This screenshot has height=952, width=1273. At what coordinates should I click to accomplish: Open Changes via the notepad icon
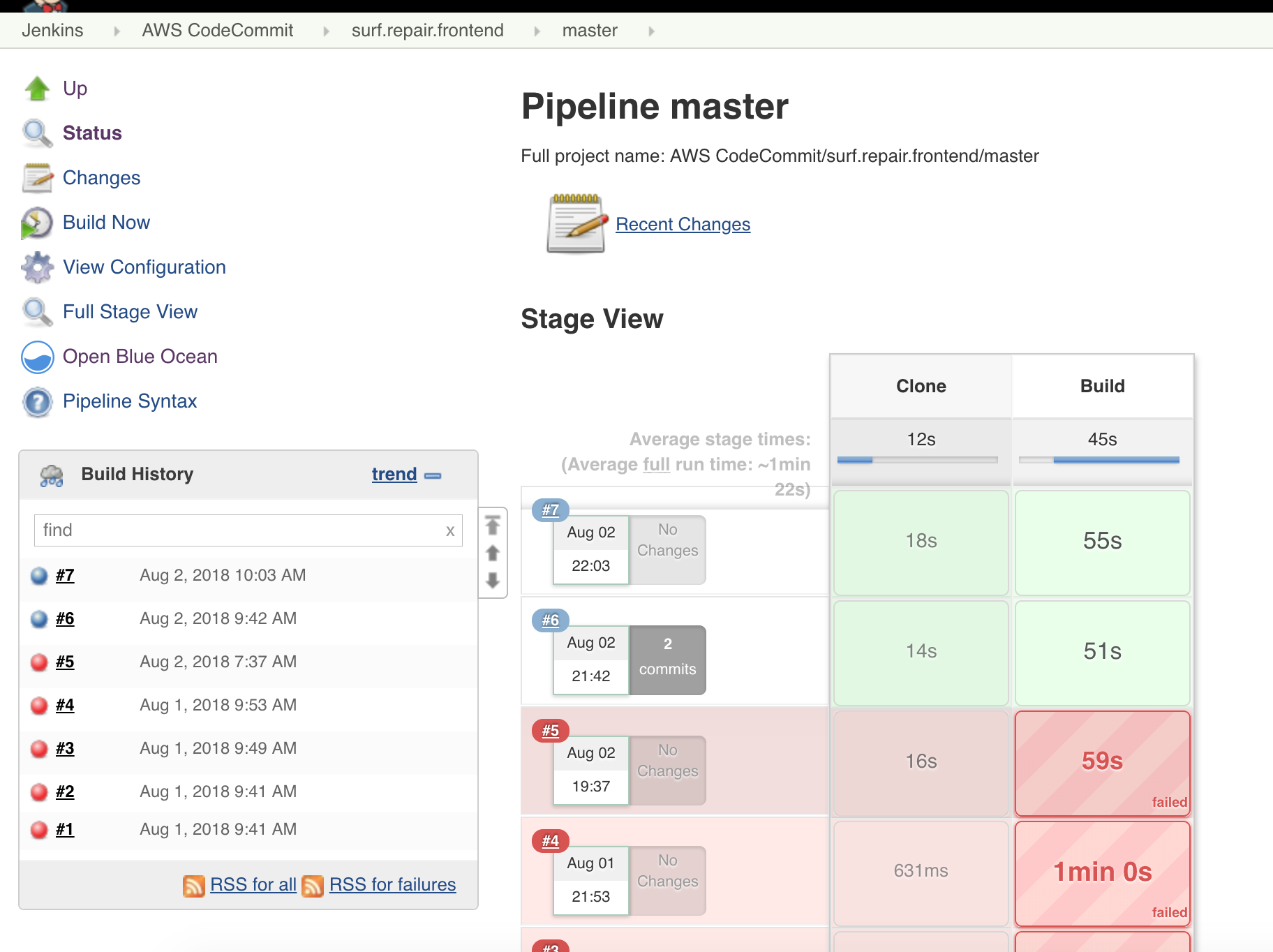pyautogui.click(x=37, y=178)
